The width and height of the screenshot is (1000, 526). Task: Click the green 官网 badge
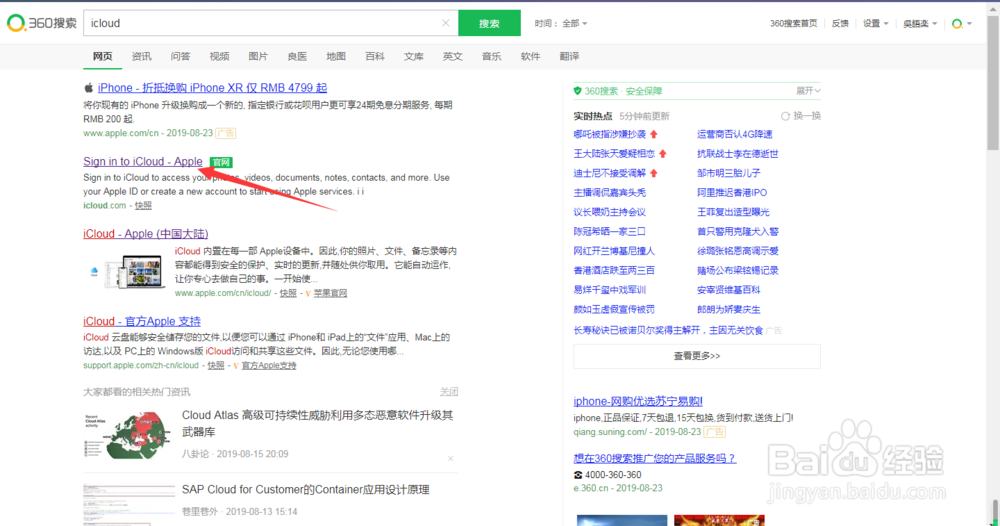[x=221, y=162]
